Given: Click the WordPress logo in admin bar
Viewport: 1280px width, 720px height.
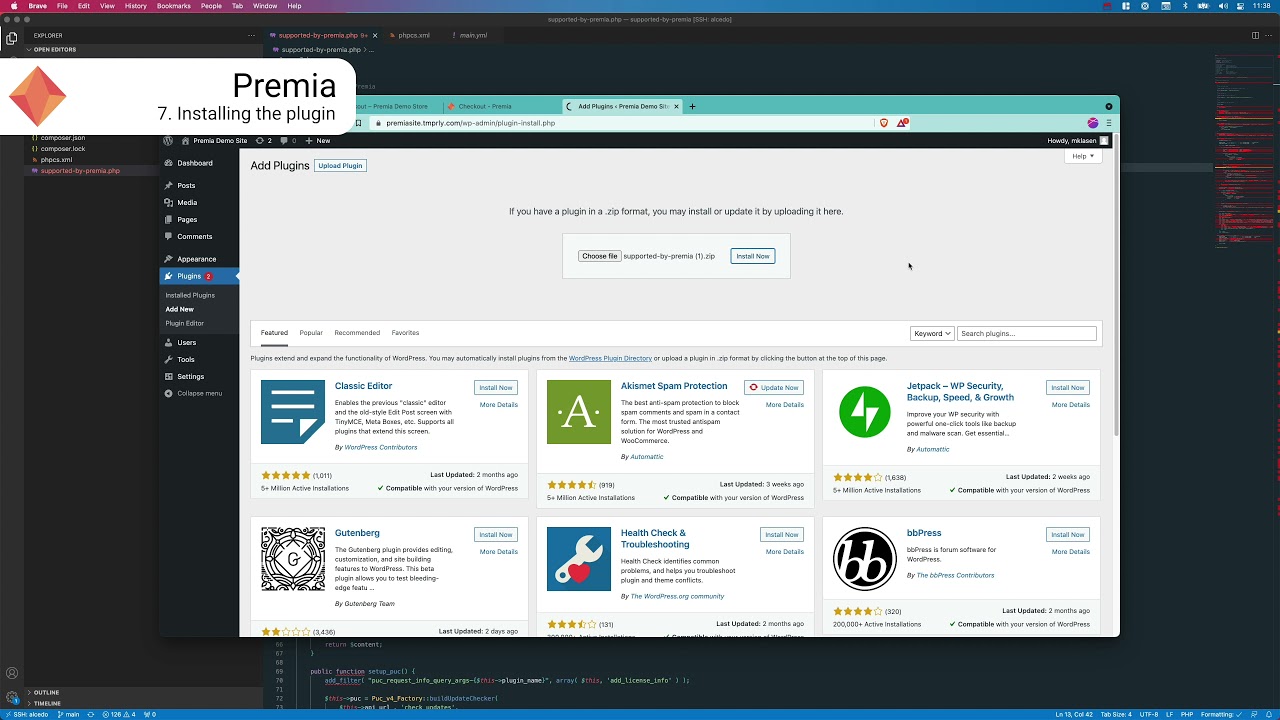Looking at the screenshot, I should 169,141.
